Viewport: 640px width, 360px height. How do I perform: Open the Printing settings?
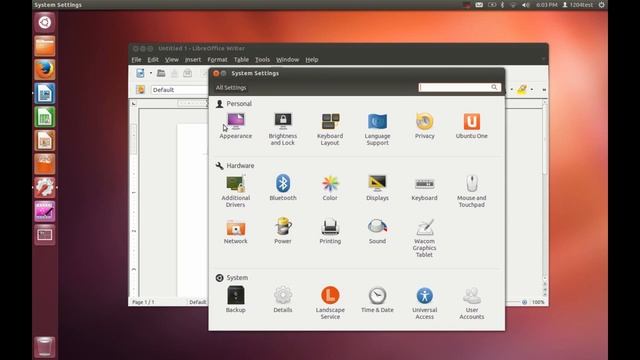pos(330,231)
